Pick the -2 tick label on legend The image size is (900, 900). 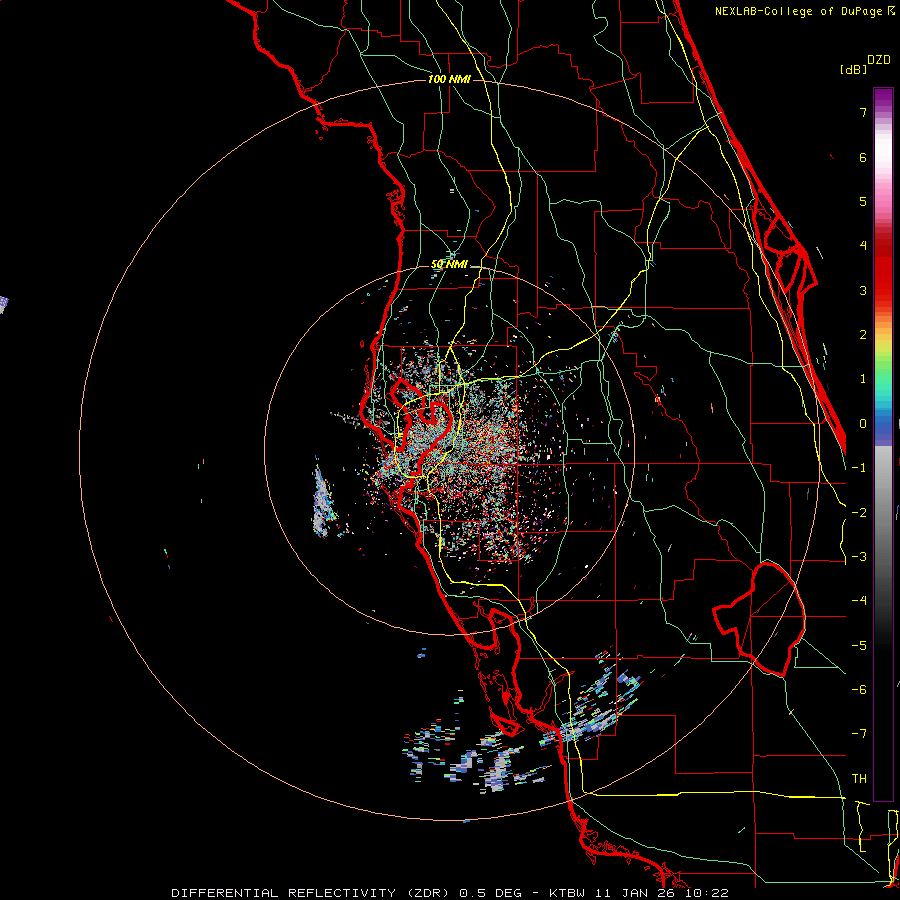[859, 513]
